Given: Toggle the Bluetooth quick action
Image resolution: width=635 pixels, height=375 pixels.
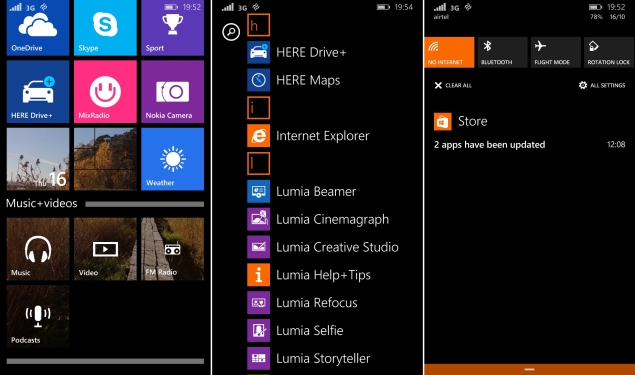Looking at the screenshot, I should [503, 52].
